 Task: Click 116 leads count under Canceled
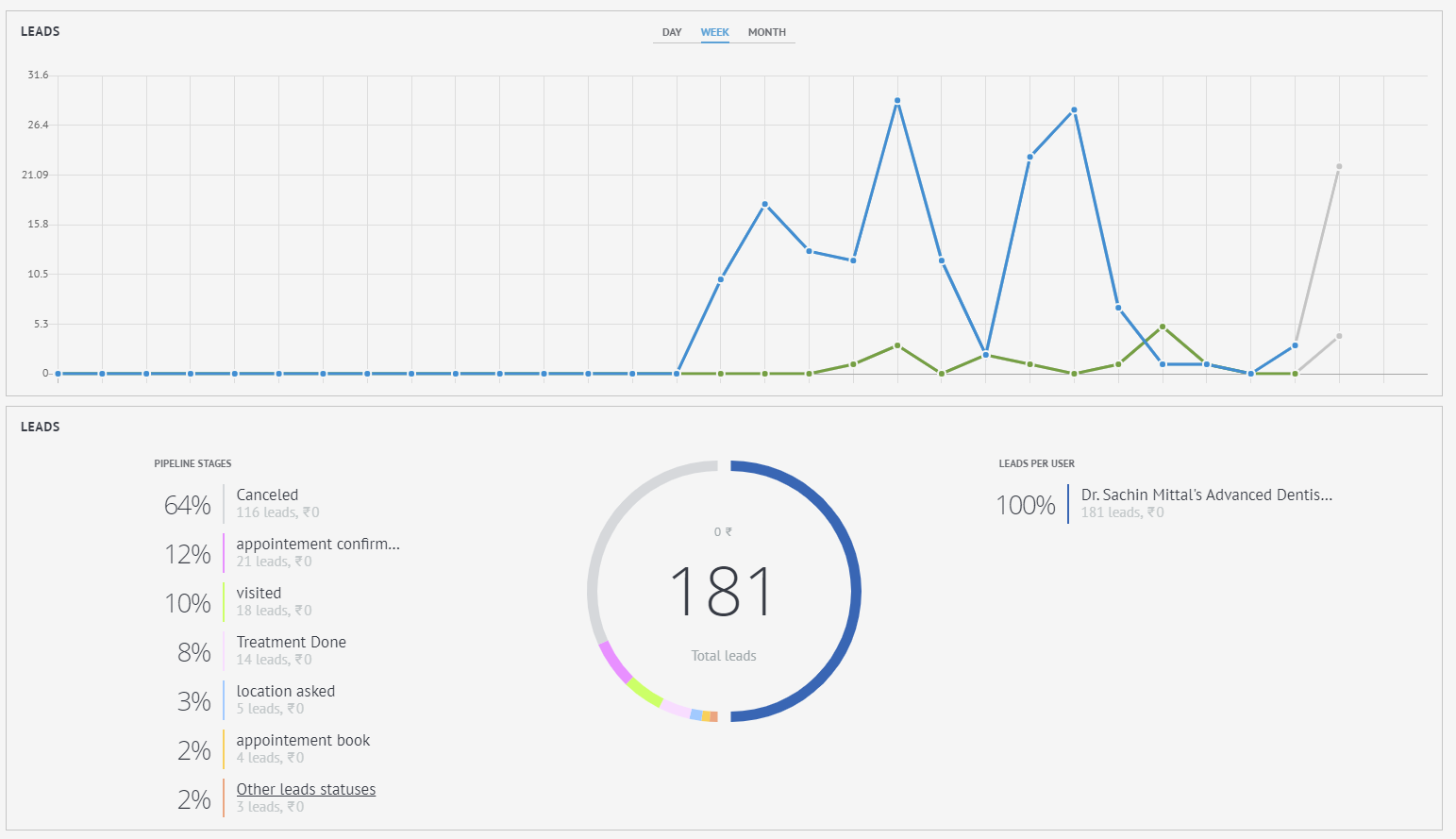tap(277, 512)
